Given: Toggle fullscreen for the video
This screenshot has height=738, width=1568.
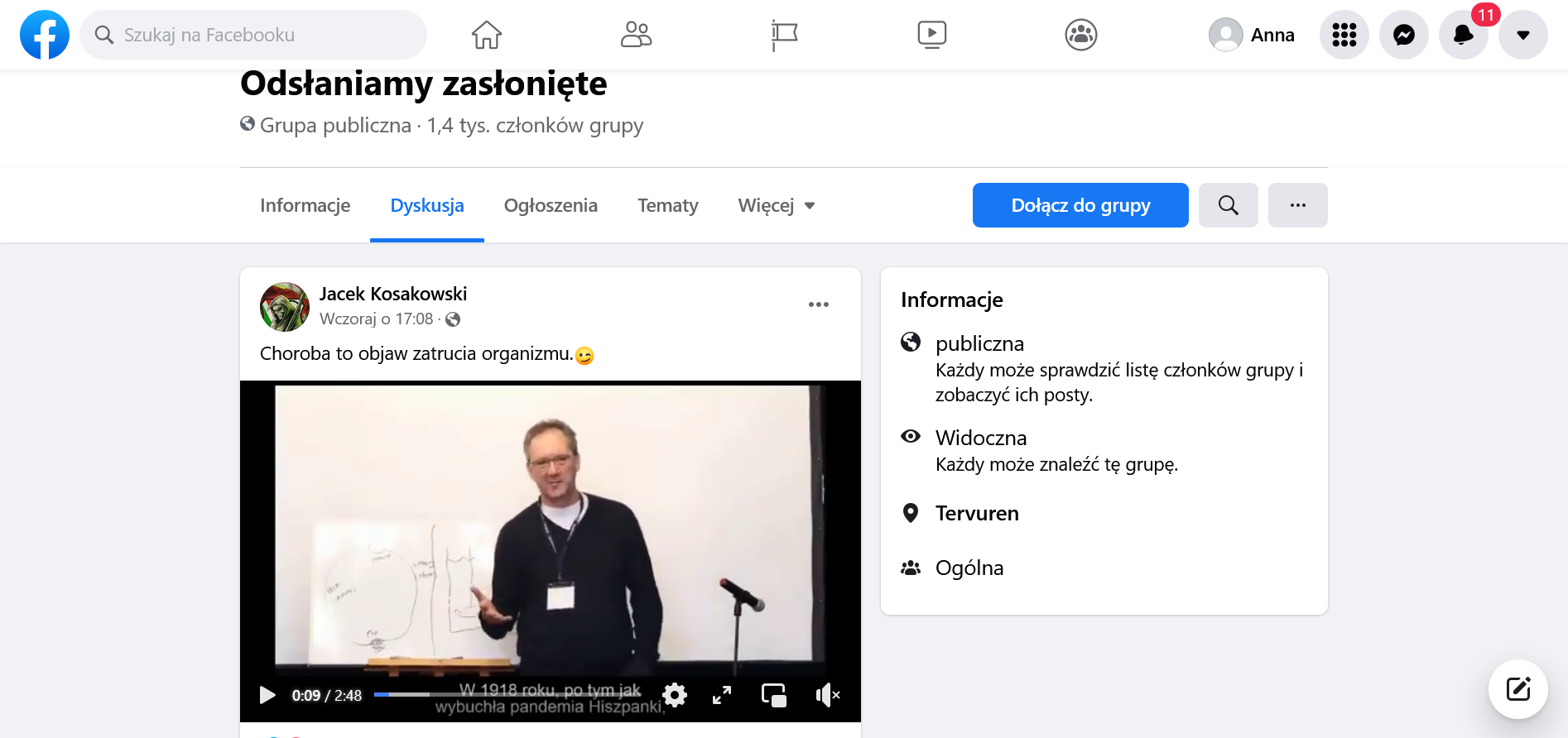Looking at the screenshot, I should click(722, 695).
